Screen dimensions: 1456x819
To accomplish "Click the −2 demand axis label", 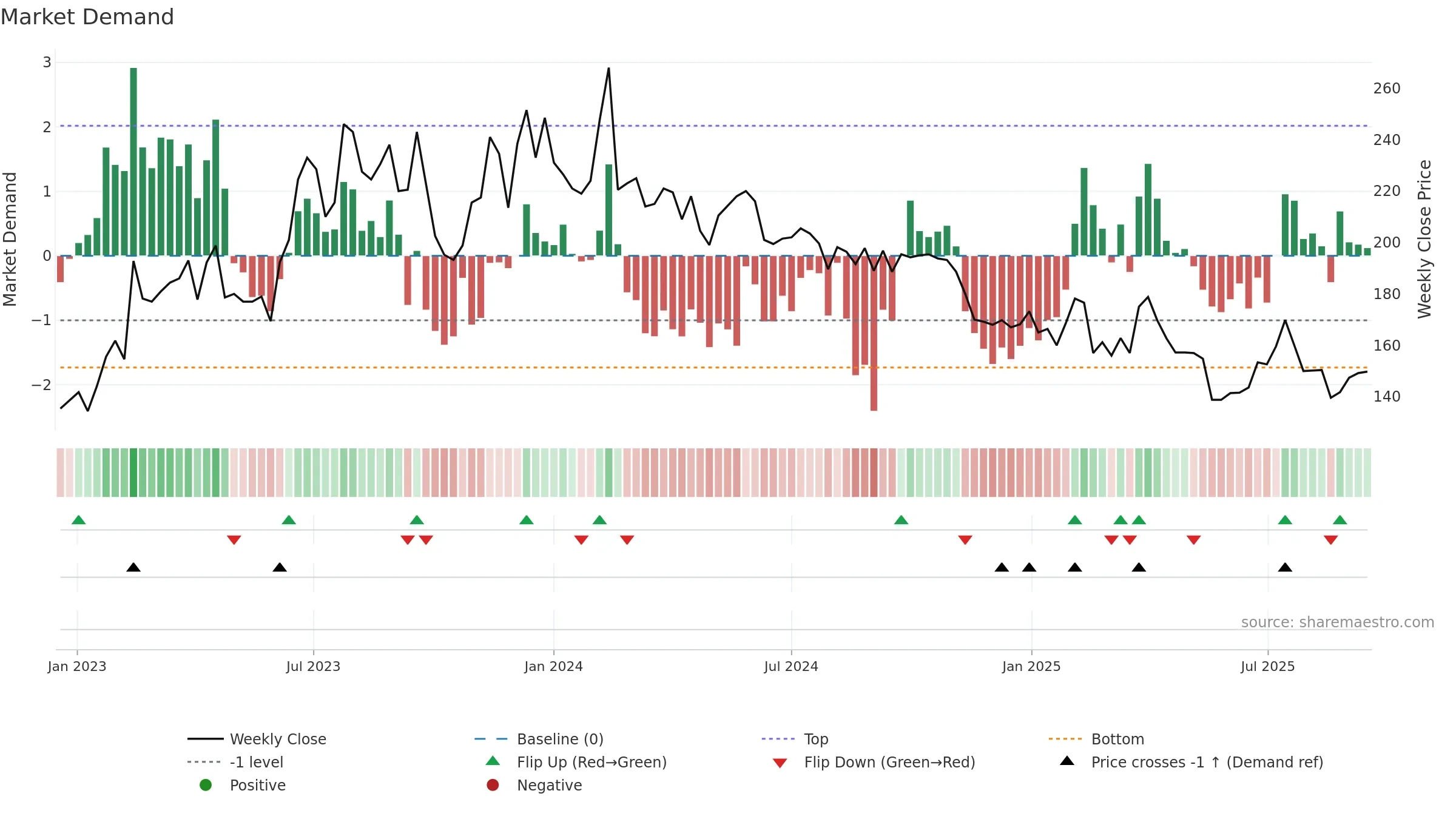I will tap(42, 385).
